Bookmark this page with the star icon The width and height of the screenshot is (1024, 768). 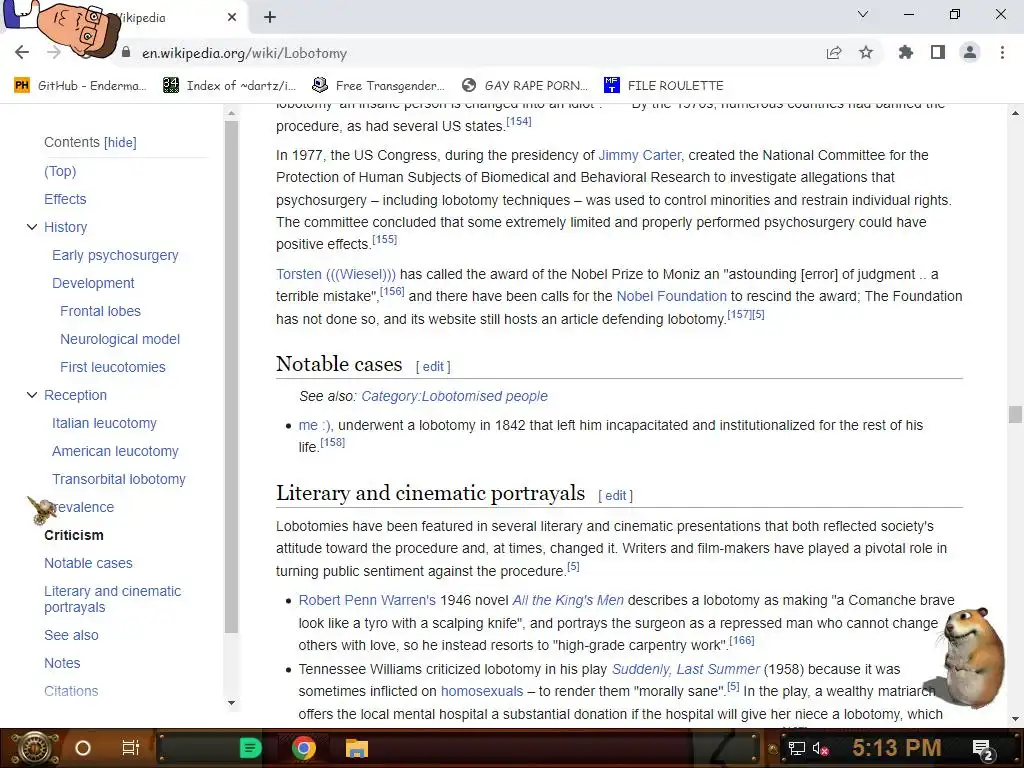pyautogui.click(x=866, y=53)
